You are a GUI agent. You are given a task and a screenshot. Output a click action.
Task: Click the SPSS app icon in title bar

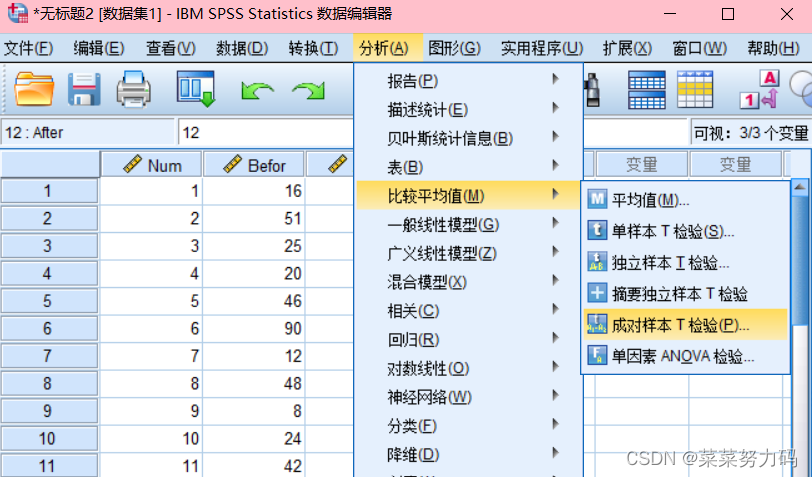coord(18,13)
